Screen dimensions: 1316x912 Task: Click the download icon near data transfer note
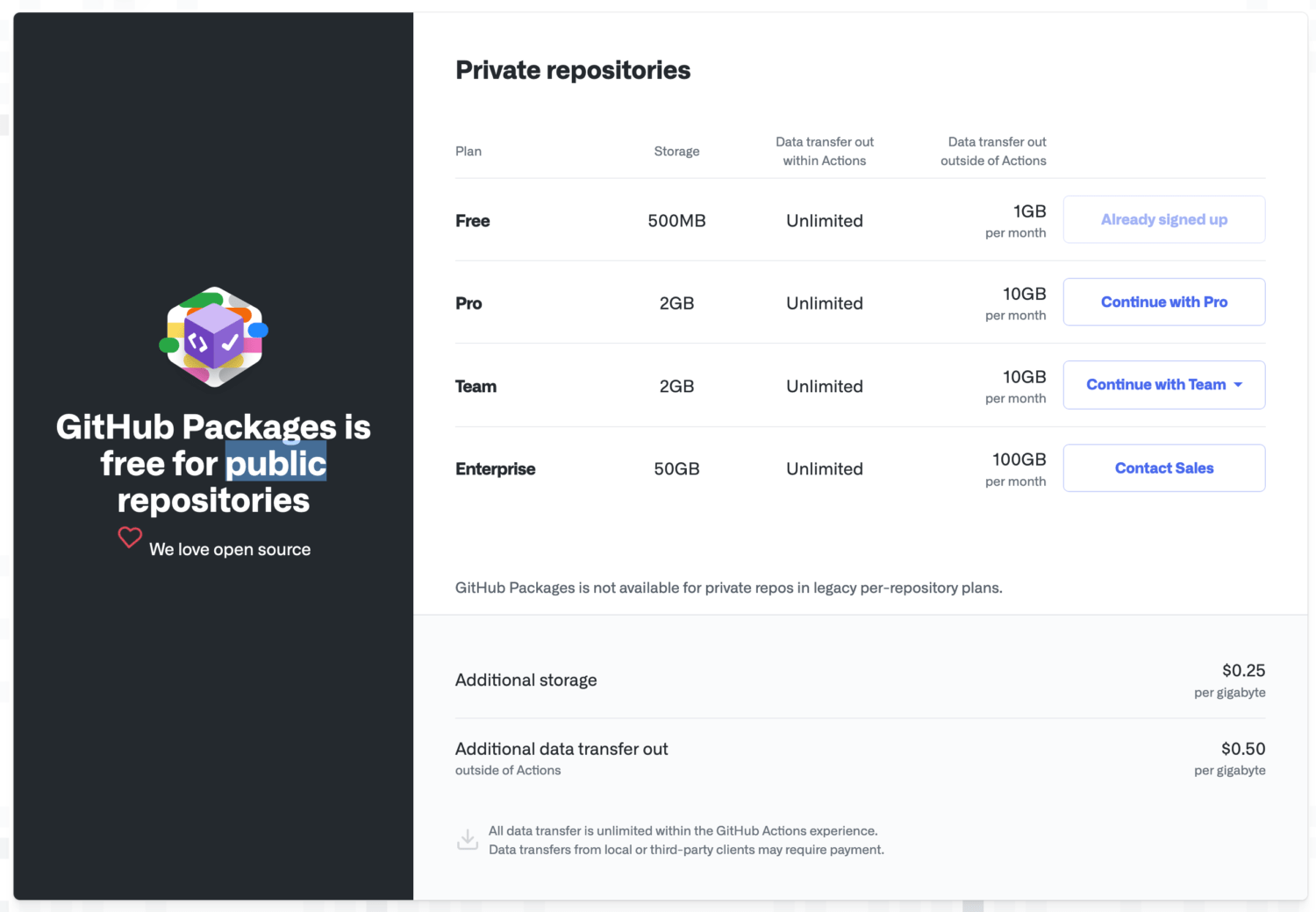point(468,839)
